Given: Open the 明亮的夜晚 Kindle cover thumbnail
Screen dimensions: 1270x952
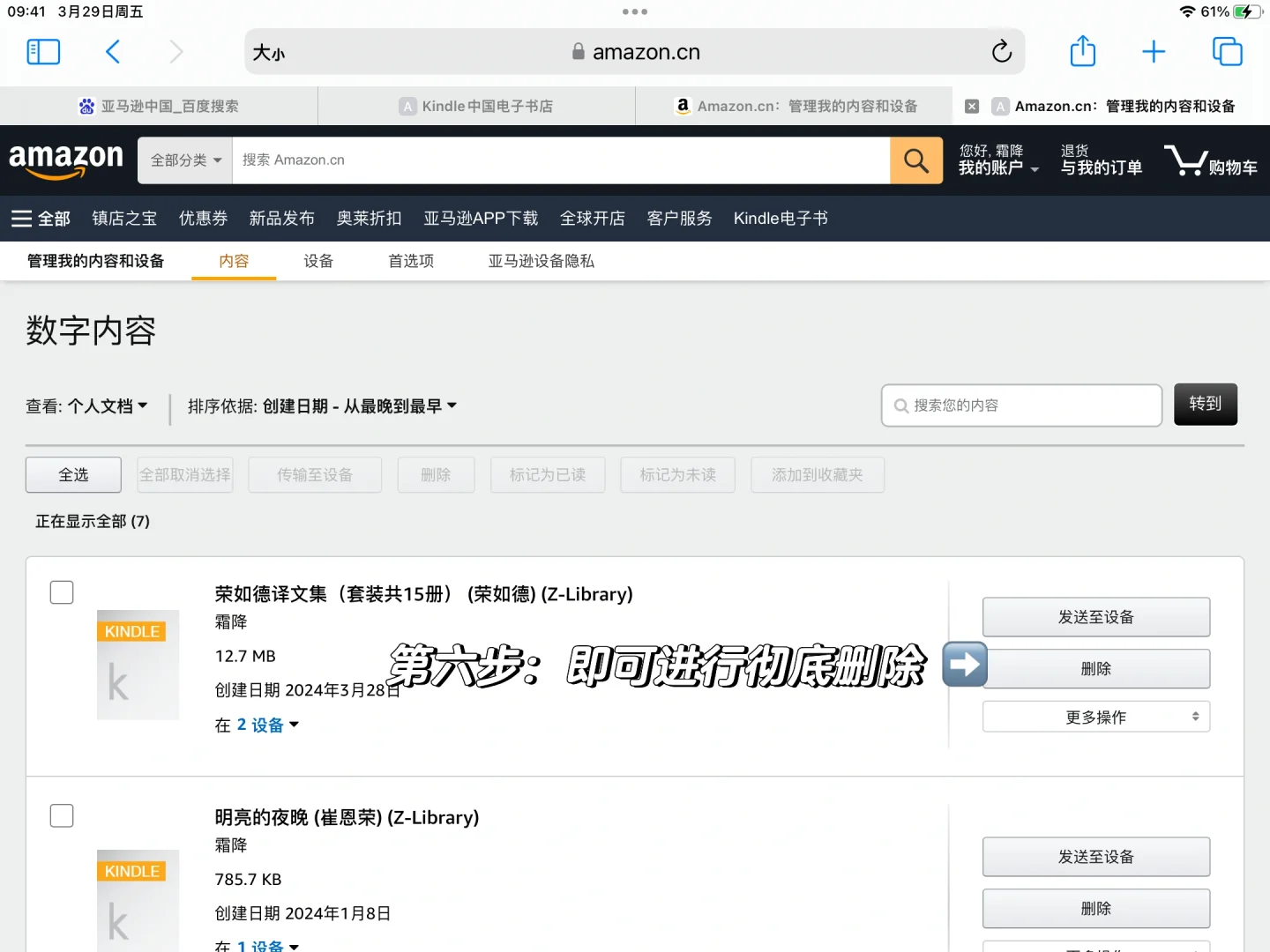Looking at the screenshot, I should tap(138, 900).
